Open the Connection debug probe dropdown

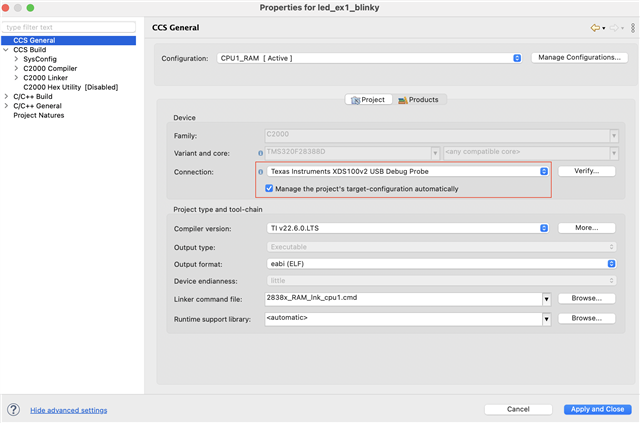(544, 171)
